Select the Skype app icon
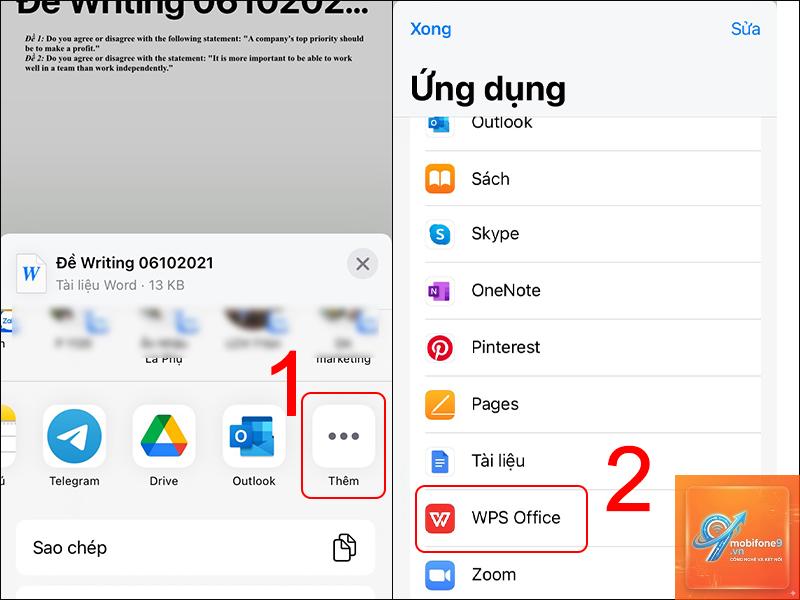The height and width of the screenshot is (600, 800). 440,234
